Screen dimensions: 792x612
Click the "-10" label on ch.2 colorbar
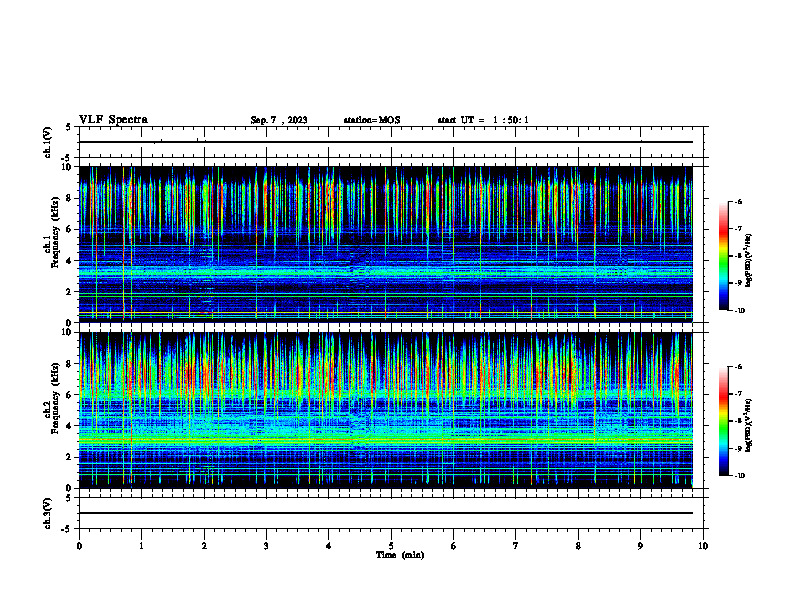click(x=739, y=476)
